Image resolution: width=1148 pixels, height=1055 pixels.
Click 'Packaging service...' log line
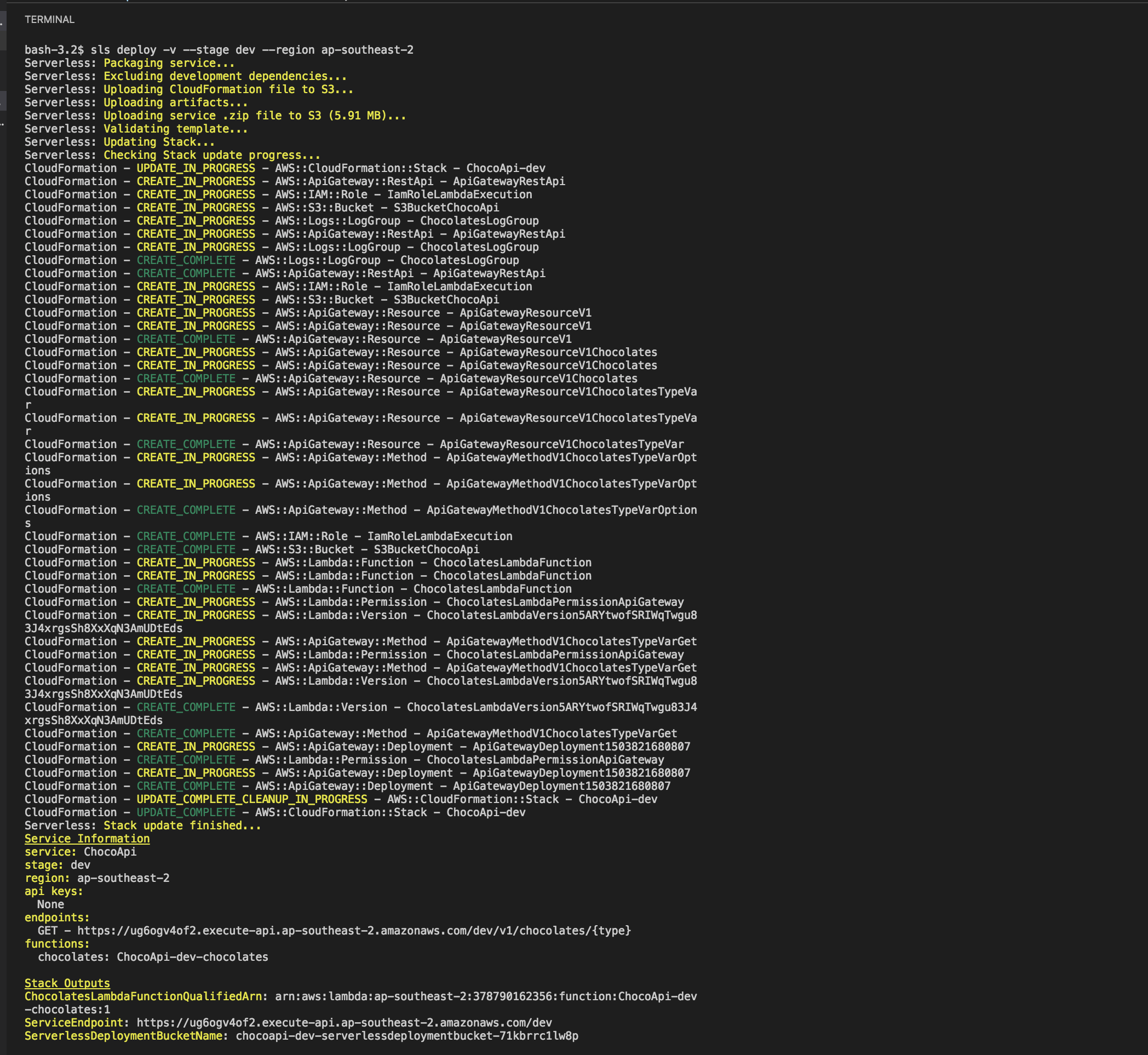129,63
